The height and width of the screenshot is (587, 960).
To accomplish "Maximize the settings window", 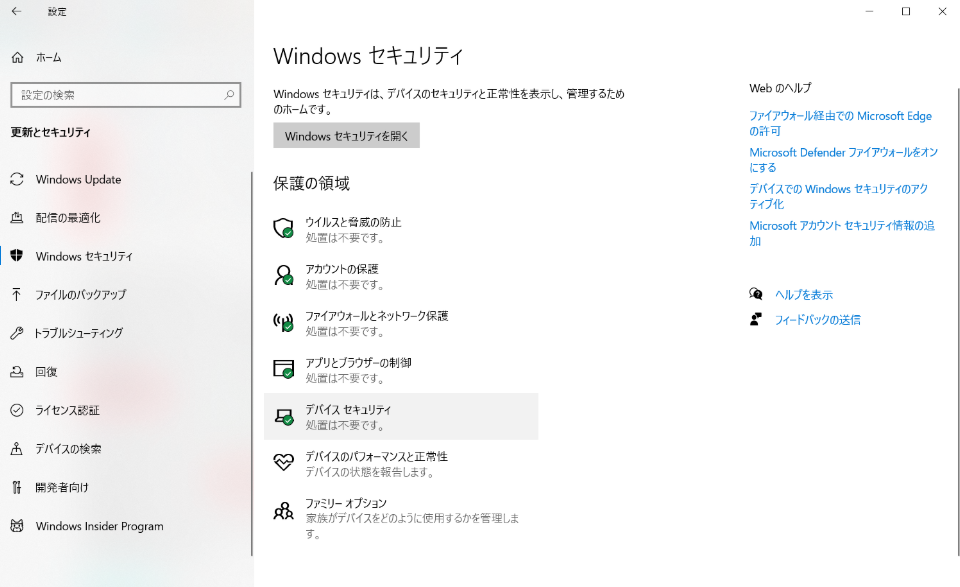I will (906, 11).
